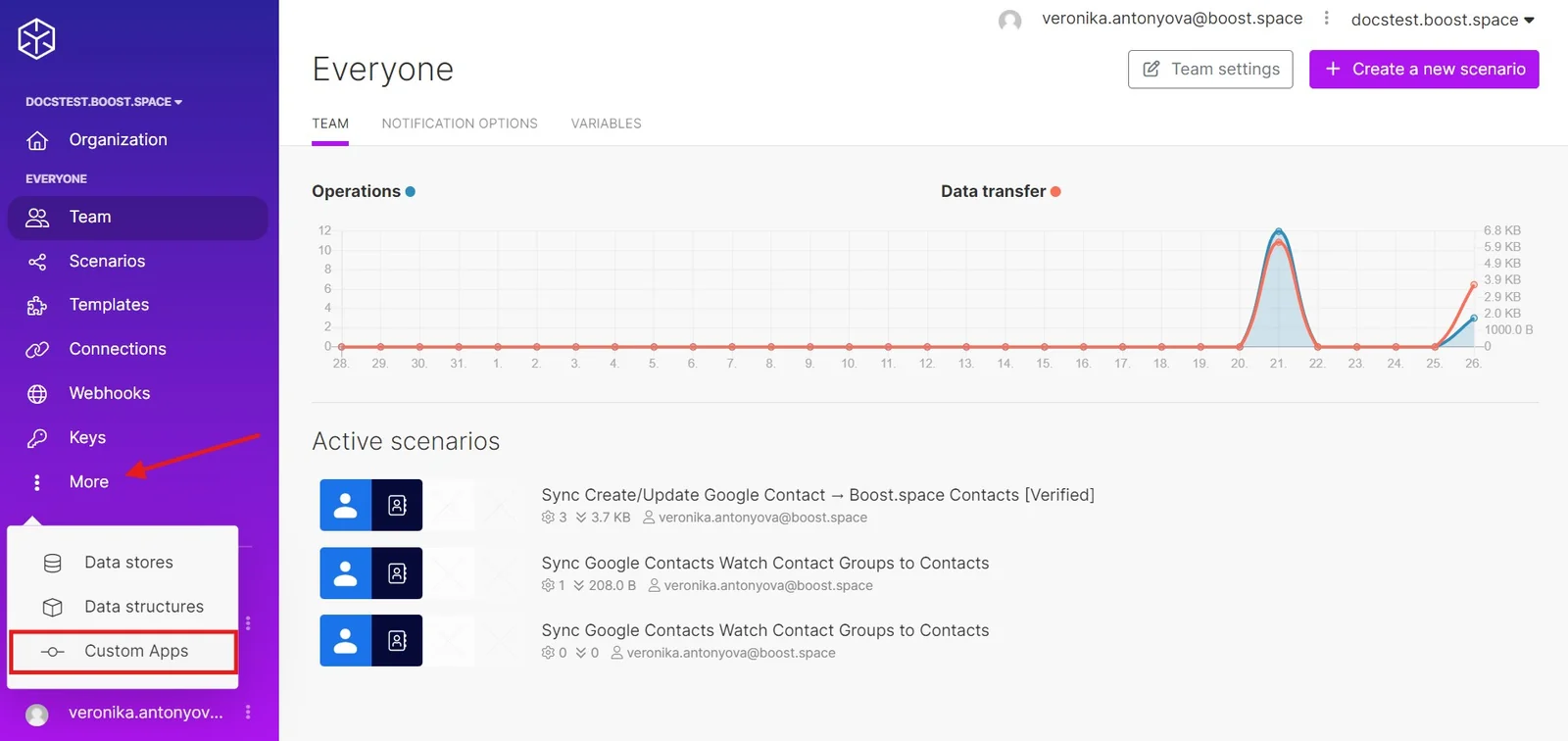Click the orange data-transfer point at day 26
Viewport: 1568px width, 741px height.
click(1474, 285)
